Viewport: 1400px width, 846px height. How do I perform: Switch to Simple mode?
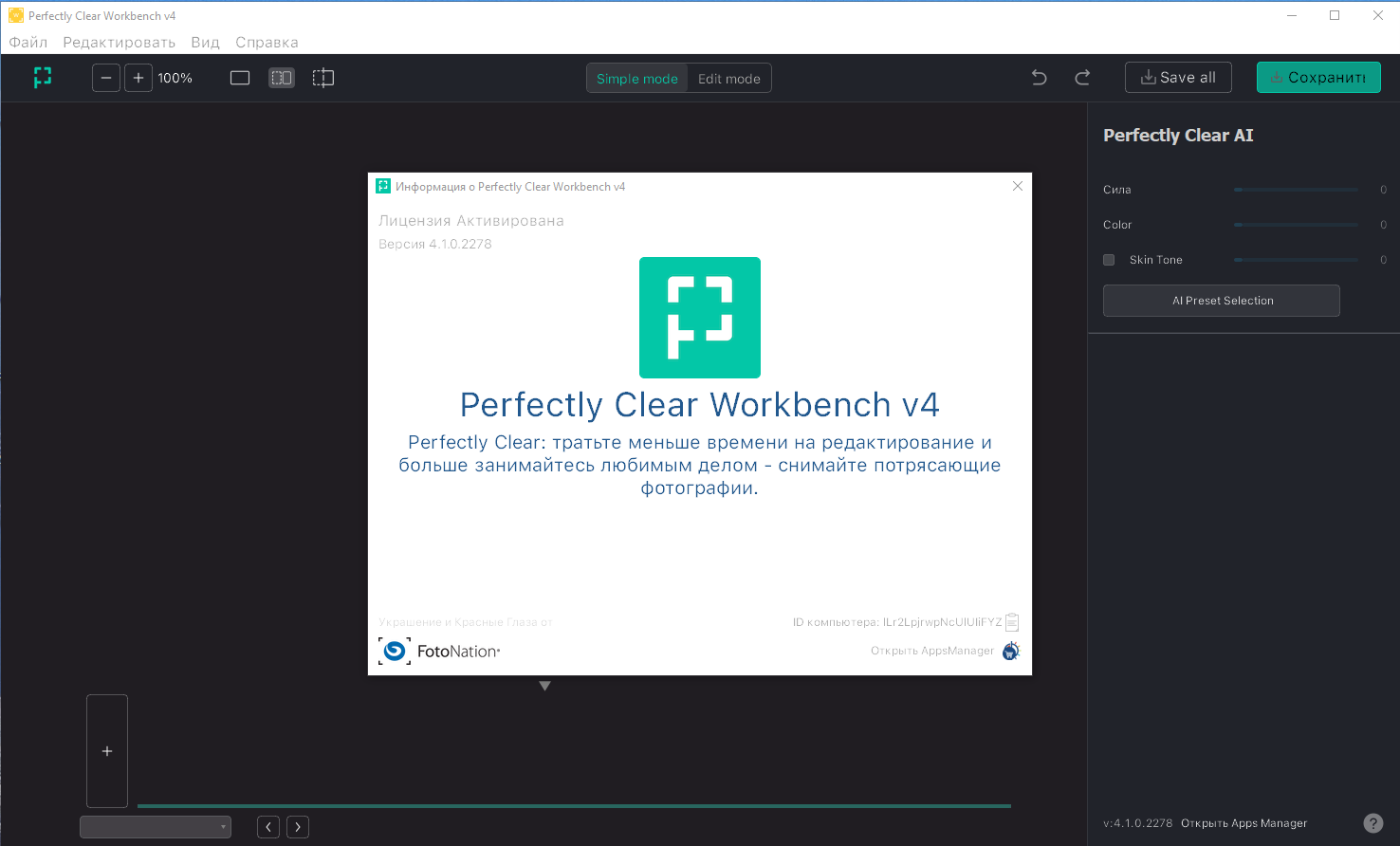tap(637, 79)
